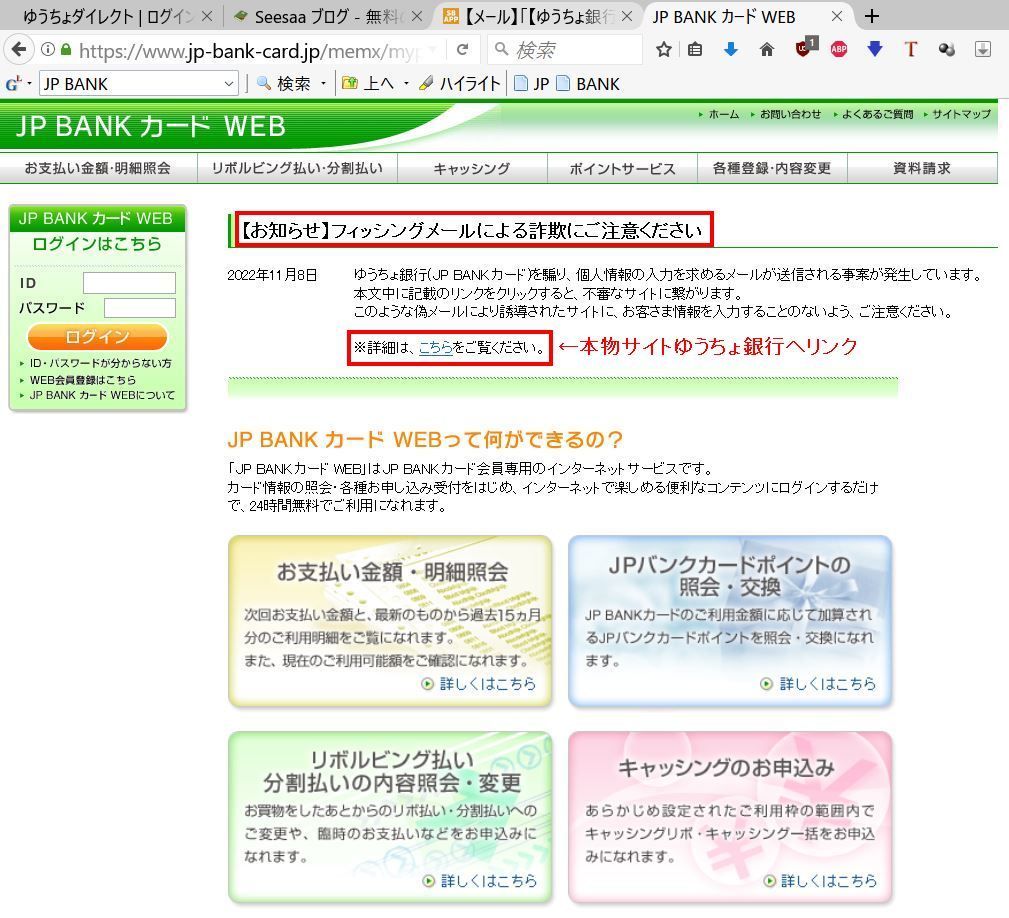Open the uBlock shield extension icon

[805, 47]
